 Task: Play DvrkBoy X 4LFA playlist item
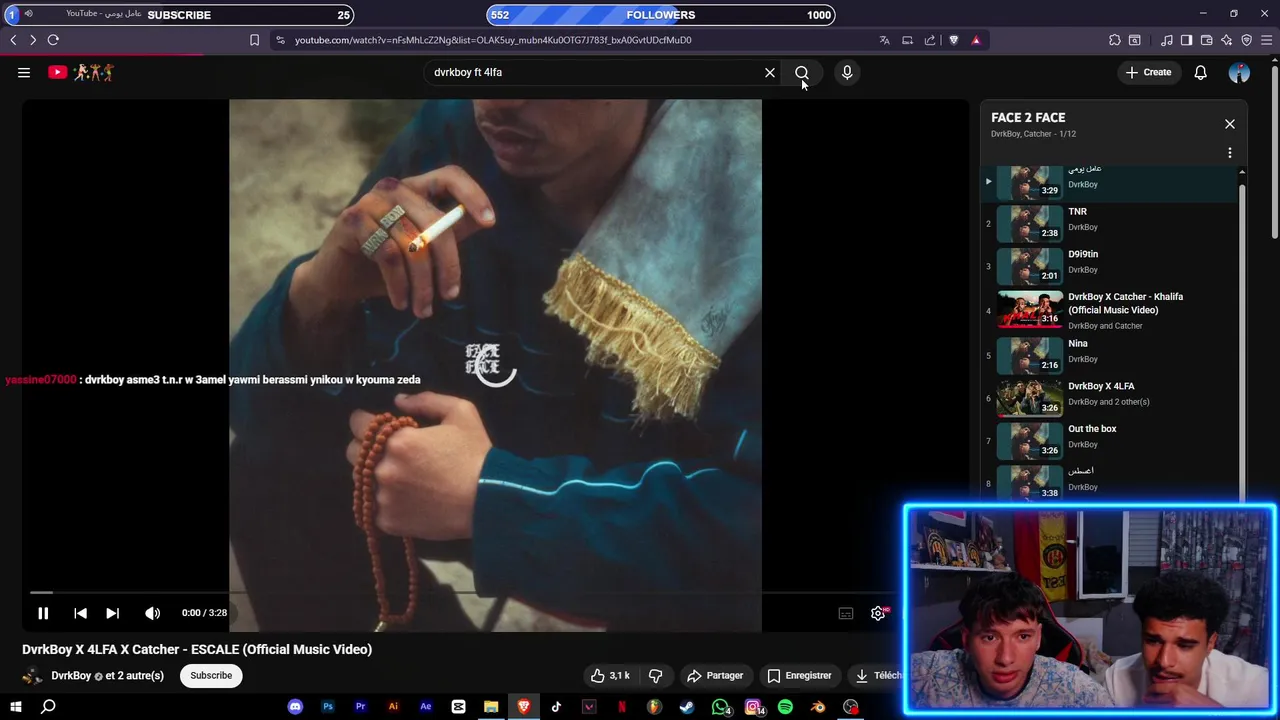tap(1110, 398)
